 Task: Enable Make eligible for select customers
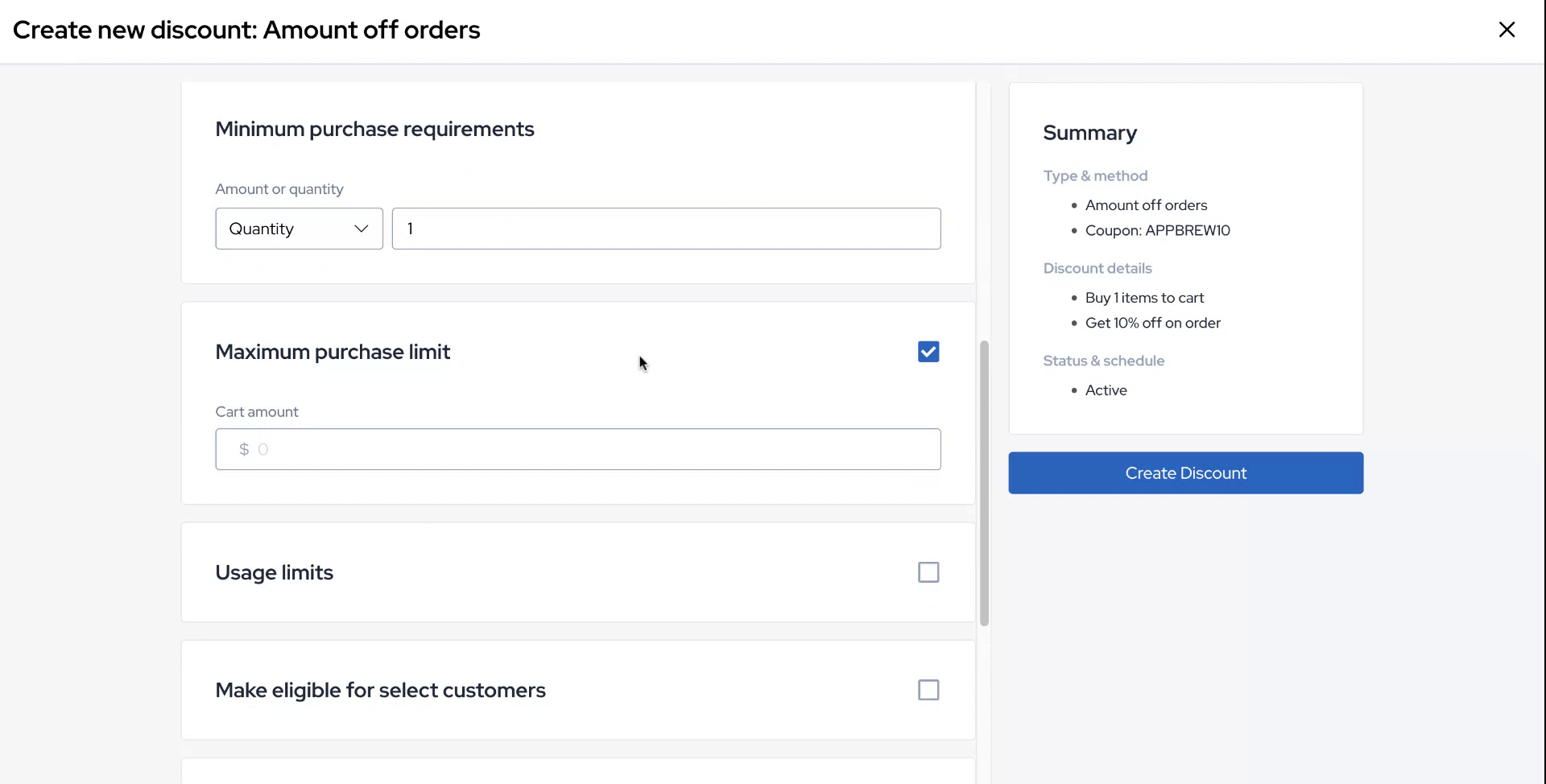(x=928, y=690)
